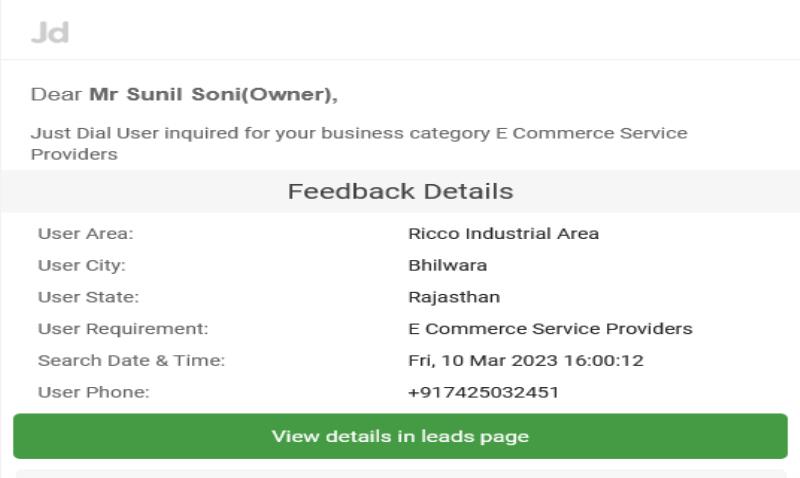The image size is (800, 478).
Task: Click the Just Dial User inquired sentence
Action: click(359, 143)
